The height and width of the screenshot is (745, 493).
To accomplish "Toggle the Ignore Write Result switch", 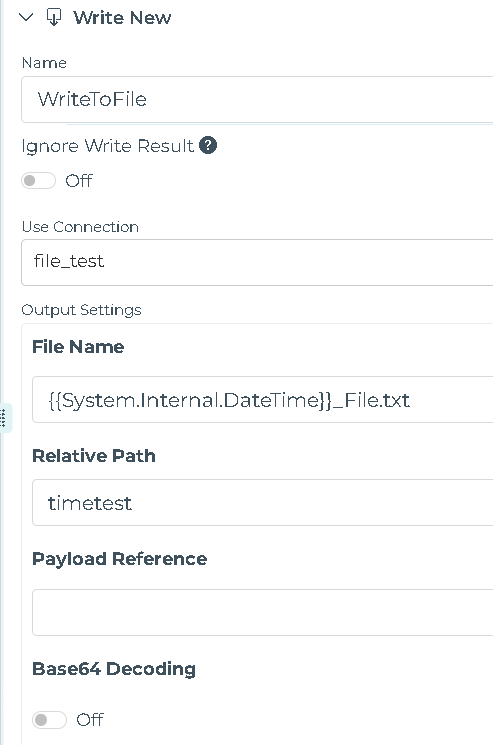I will 38,181.
